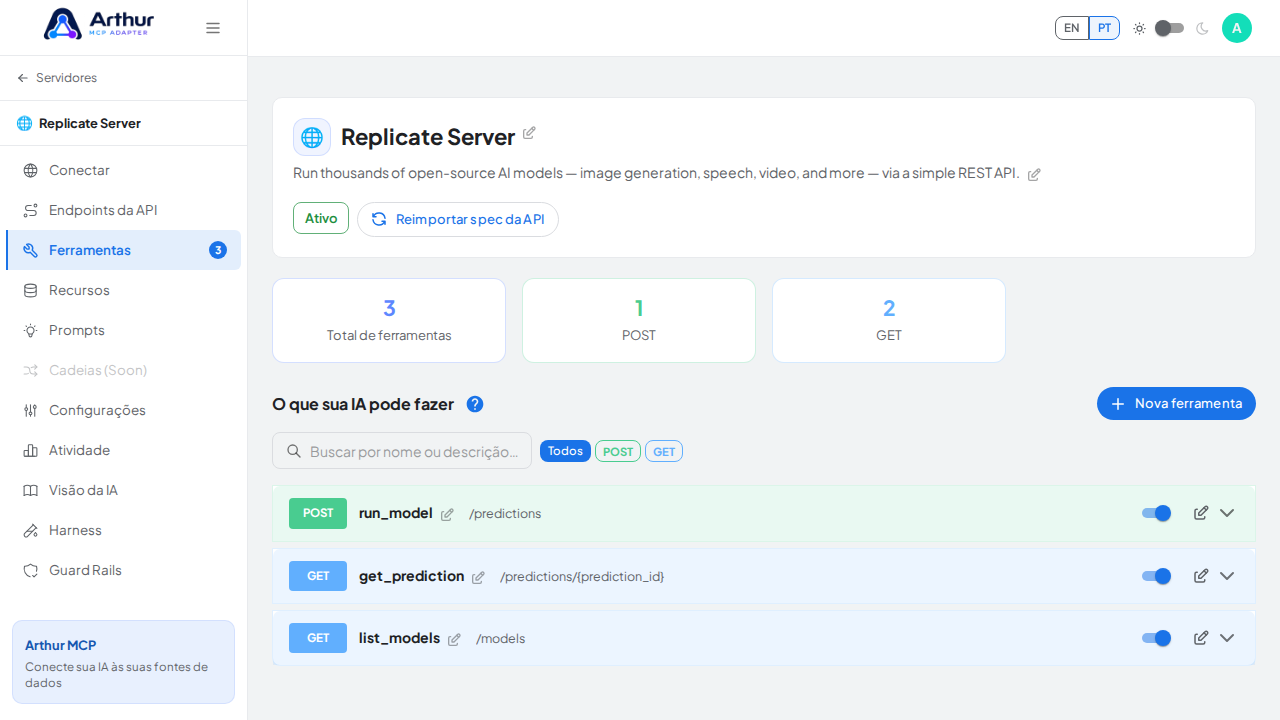Click the server description text
1280x720 pixels.
(656, 173)
